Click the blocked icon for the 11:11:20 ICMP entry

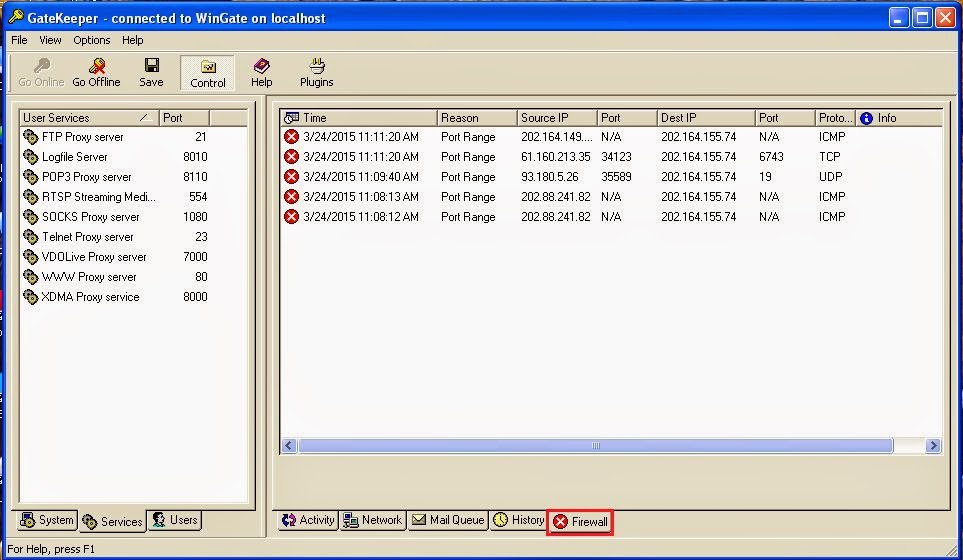292,136
